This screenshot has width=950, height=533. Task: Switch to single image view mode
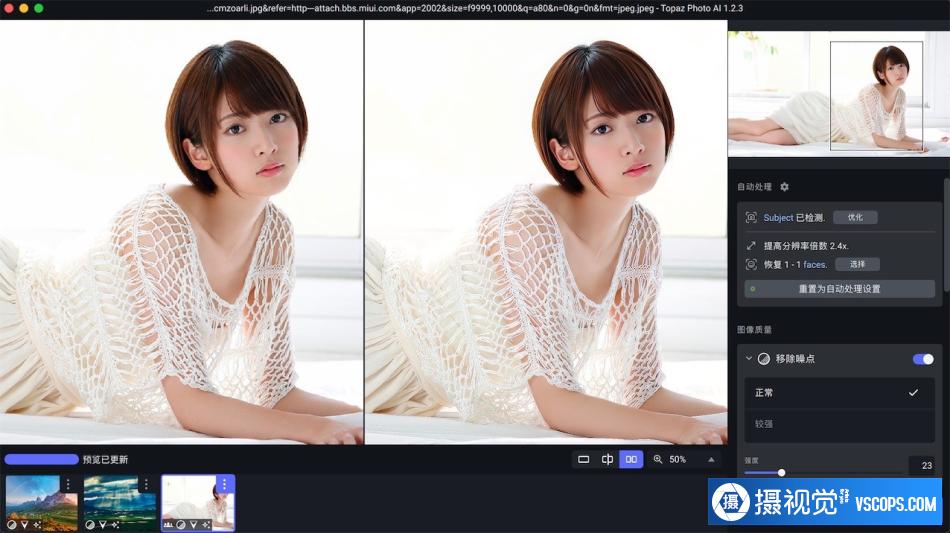pyautogui.click(x=583, y=460)
